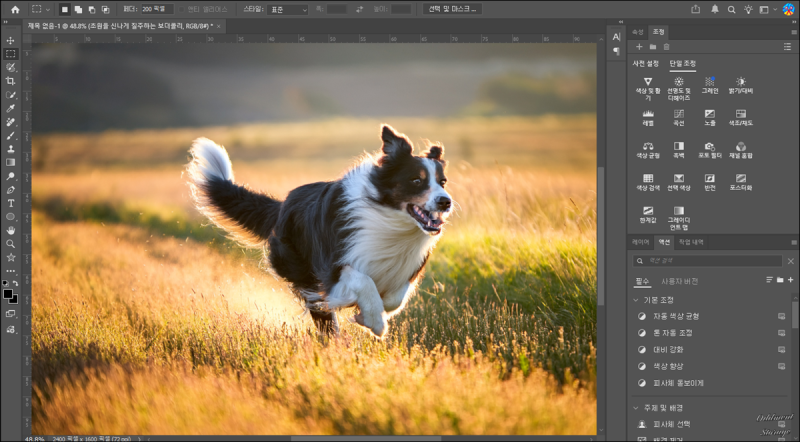Screen dimensions: 800x442
Task: Select the 필수 tab
Action: point(642,281)
